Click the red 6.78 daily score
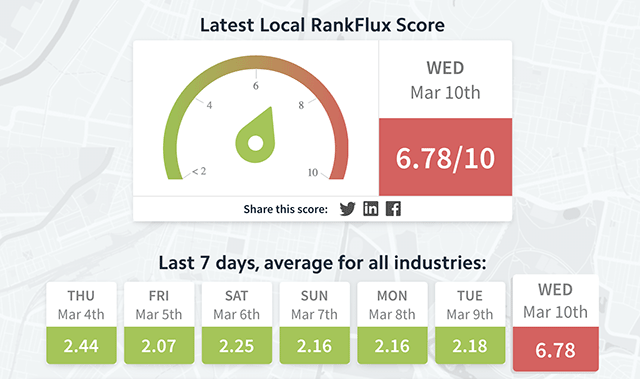This screenshot has height=379, width=640. point(556,349)
